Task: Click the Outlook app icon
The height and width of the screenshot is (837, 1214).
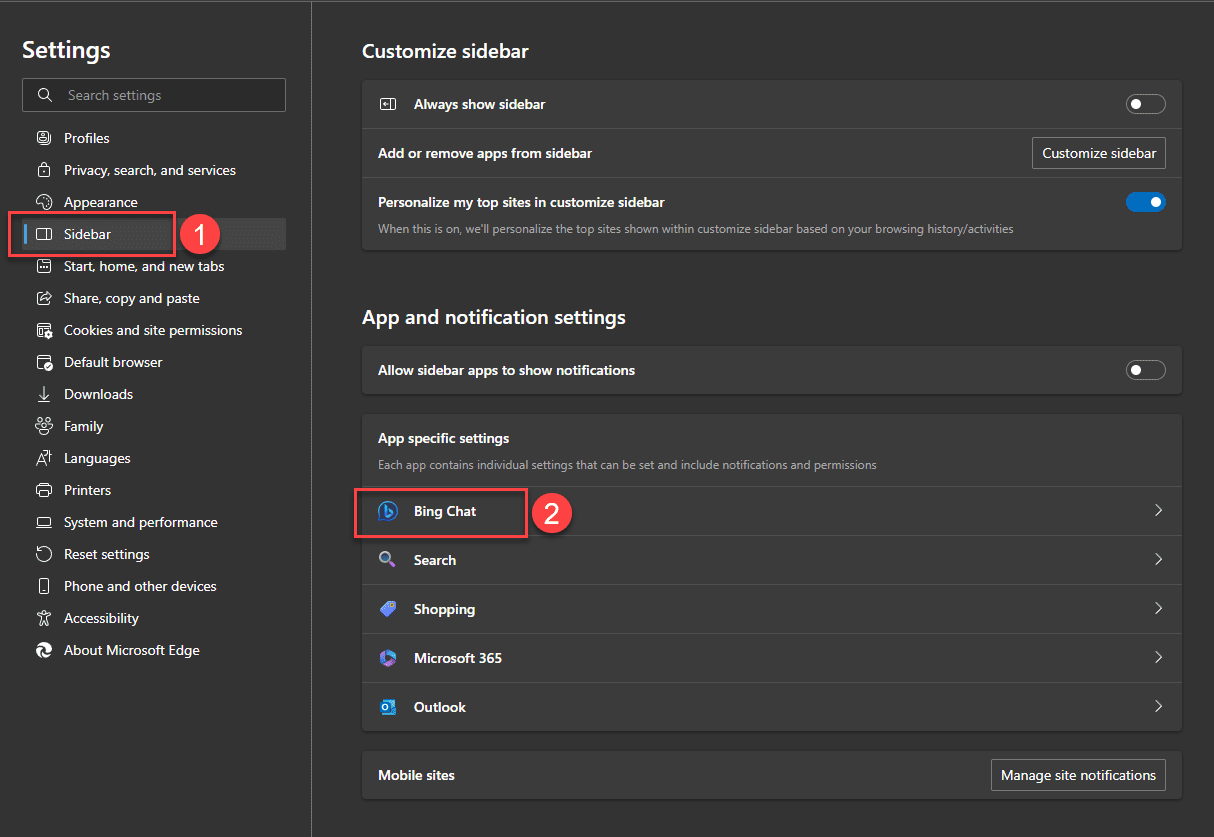Action: click(x=388, y=707)
